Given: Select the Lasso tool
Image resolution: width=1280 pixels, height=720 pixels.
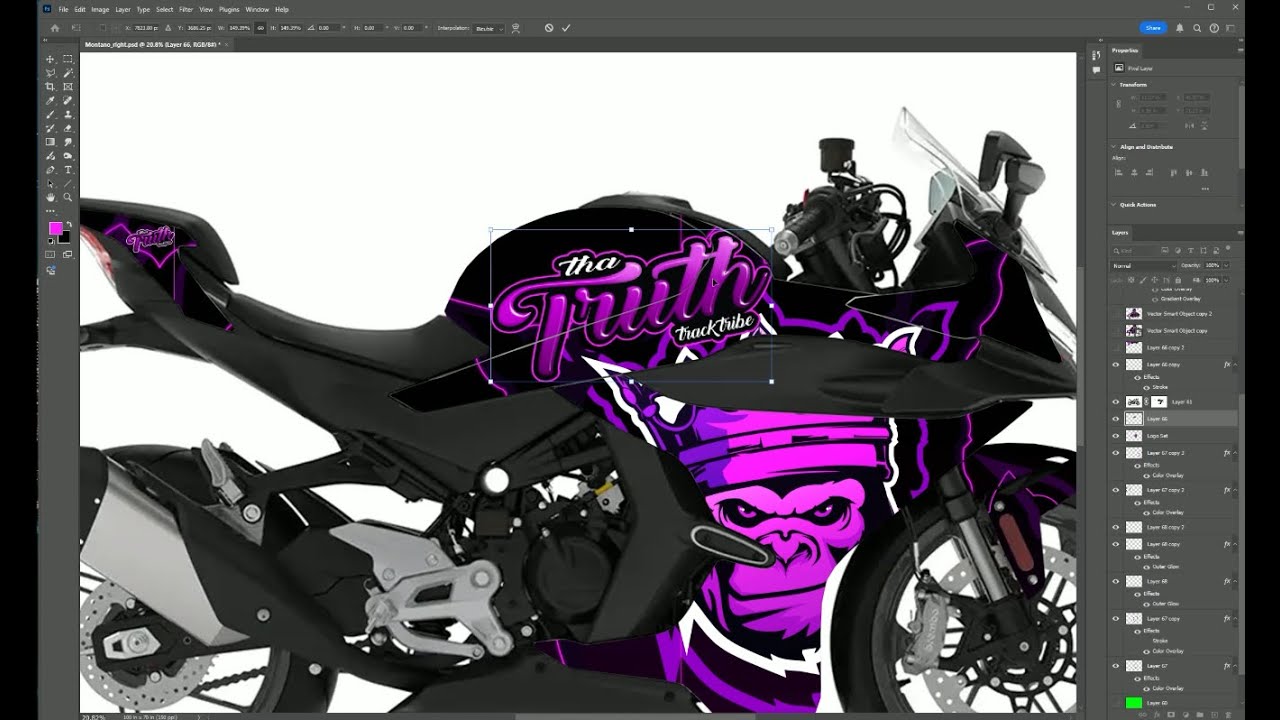Looking at the screenshot, I should pyautogui.click(x=50, y=73).
